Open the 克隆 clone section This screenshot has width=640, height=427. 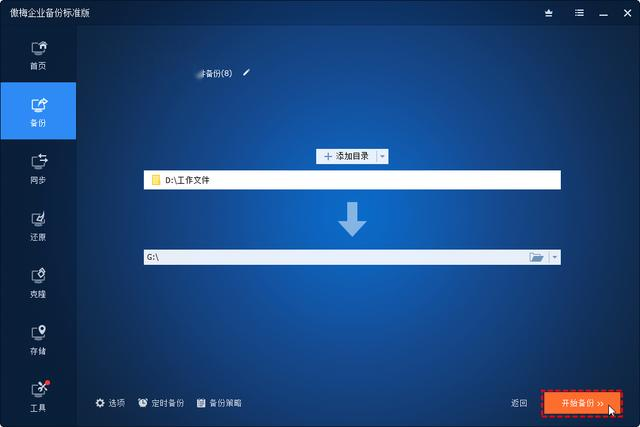click(38, 282)
